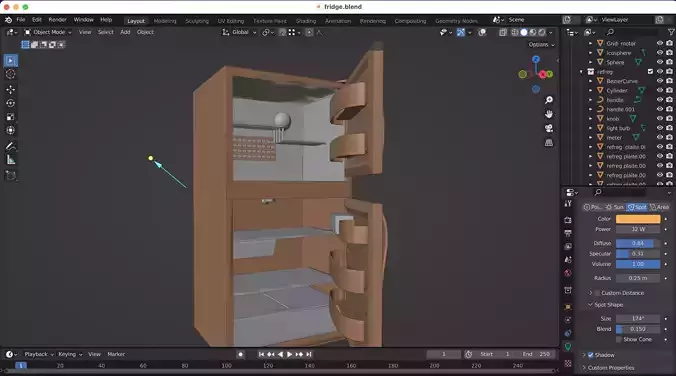The width and height of the screenshot is (676, 376).
Task: Select the Transform tool
Action: pyautogui.click(x=10, y=130)
